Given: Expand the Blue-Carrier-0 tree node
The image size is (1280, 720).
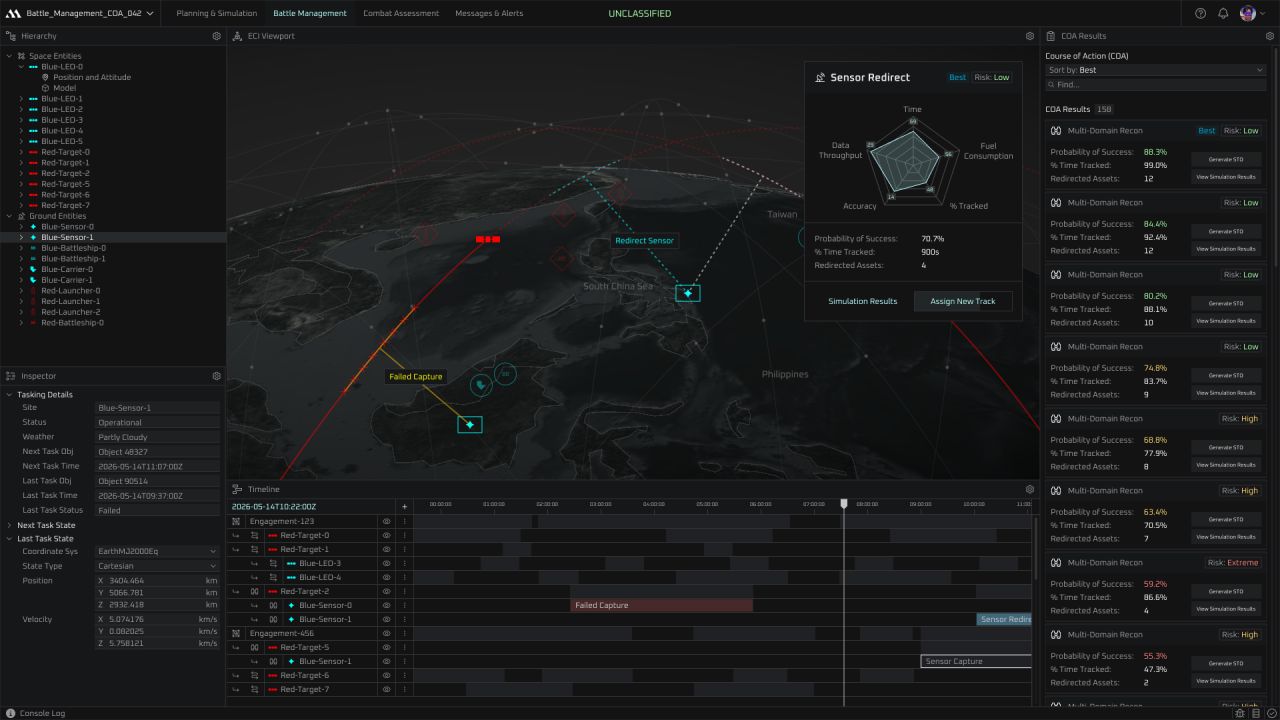Looking at the screenshot, I should [21, 269].
